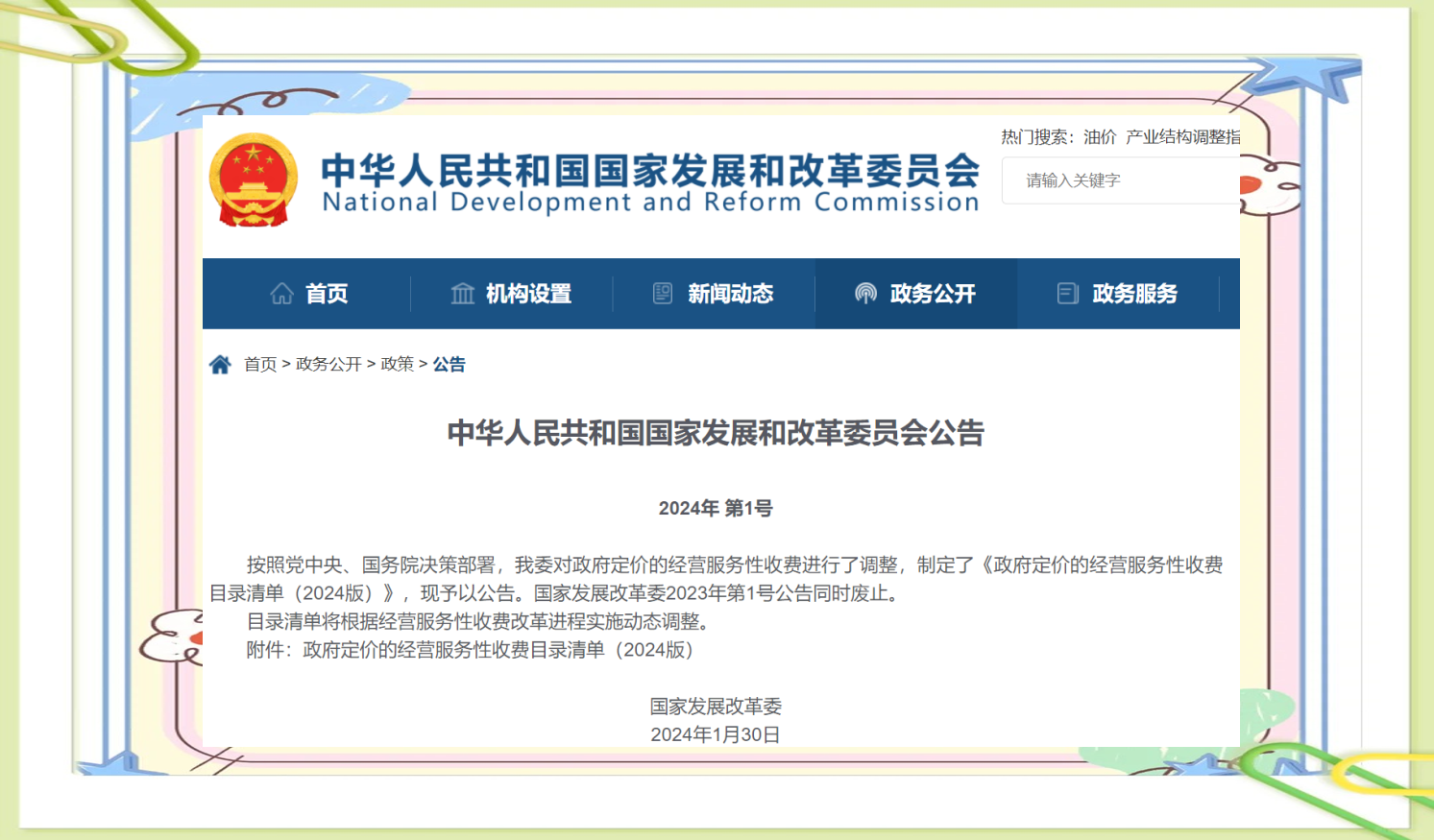This screenshot has height=840, width=1434.
Task: Open the 新闻动态 navigation tab
Action: point(714,294)
